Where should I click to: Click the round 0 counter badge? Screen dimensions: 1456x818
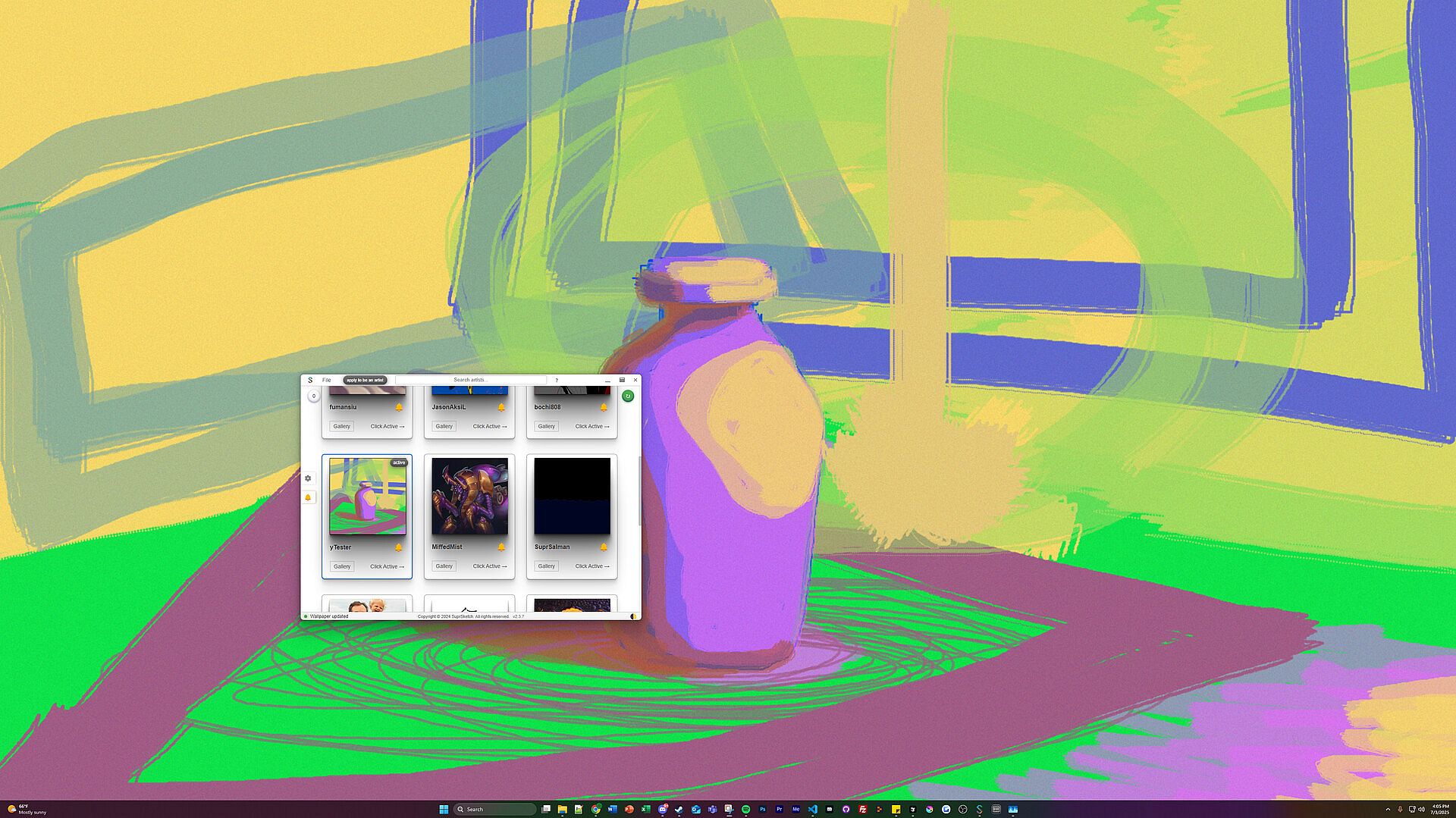coord(313,396)
